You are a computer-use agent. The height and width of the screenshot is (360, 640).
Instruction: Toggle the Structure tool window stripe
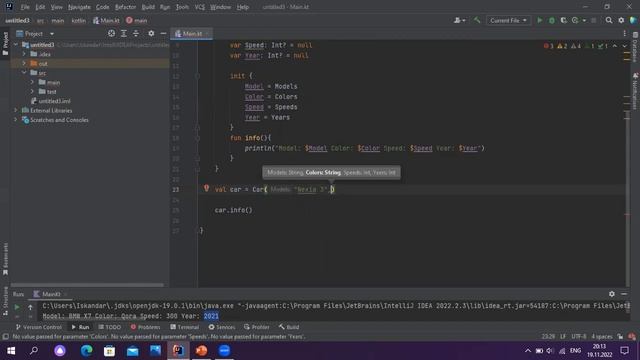pos(5,301)
